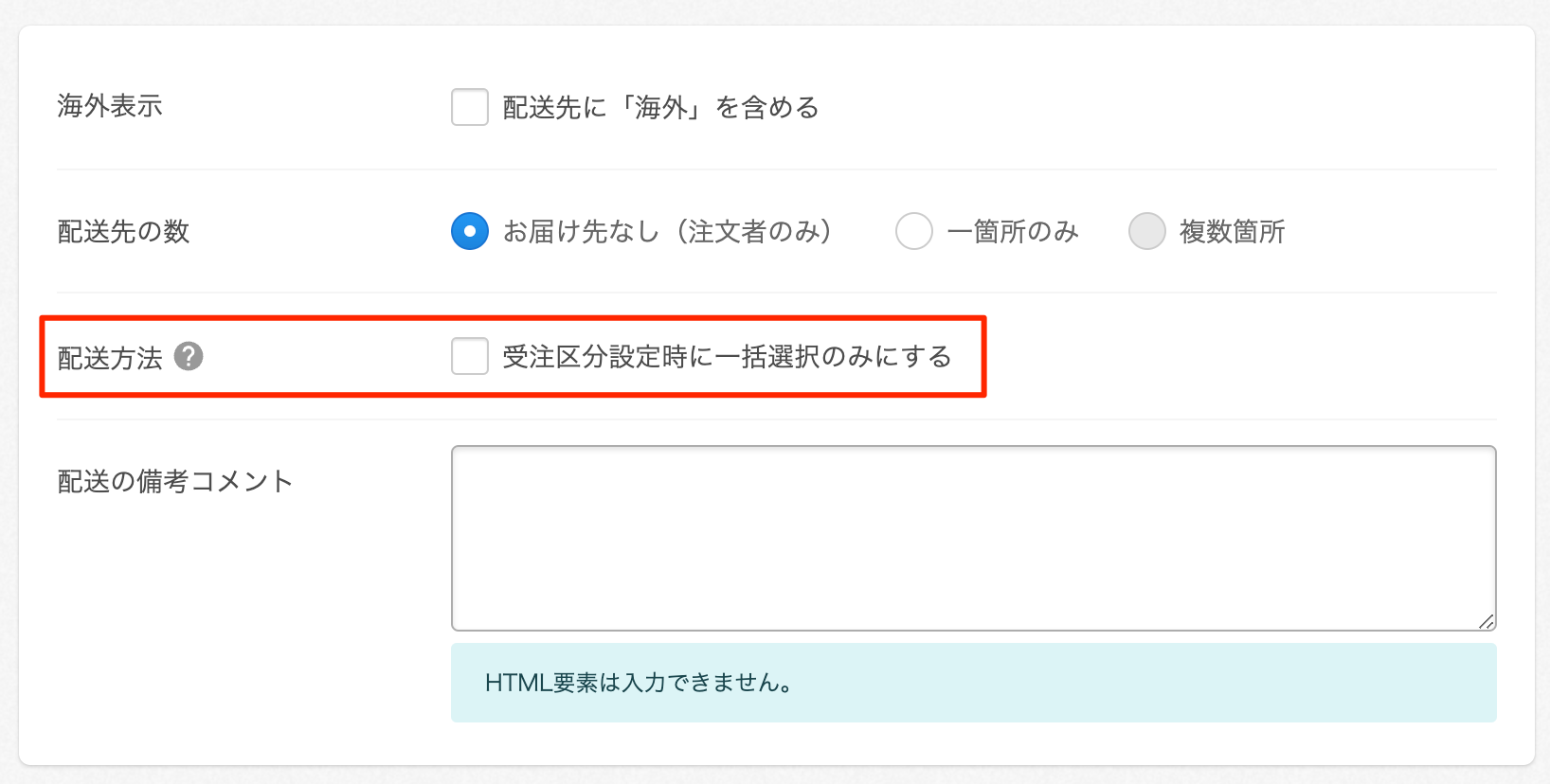Choose 複数箇所 for delivery destinations

click(1146, 231)
